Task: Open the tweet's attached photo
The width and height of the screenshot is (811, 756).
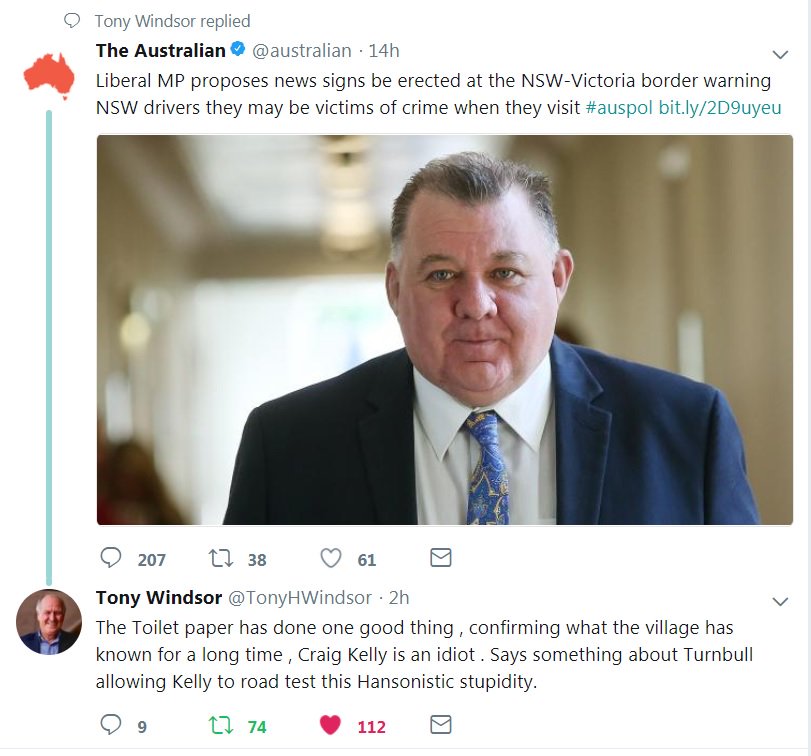Action: (445, 330)
